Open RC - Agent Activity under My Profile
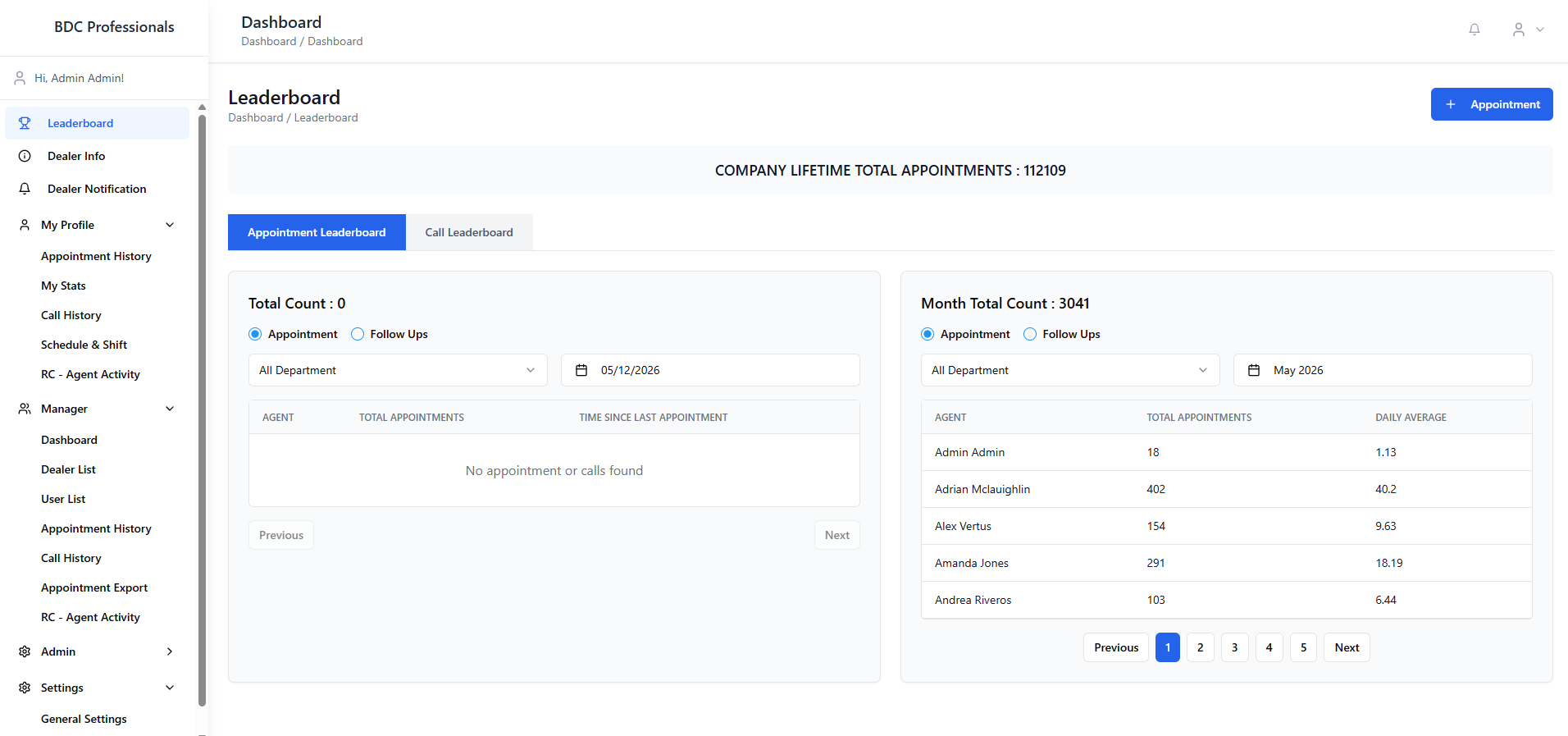The image size is (1568, 736). point(90,374)
